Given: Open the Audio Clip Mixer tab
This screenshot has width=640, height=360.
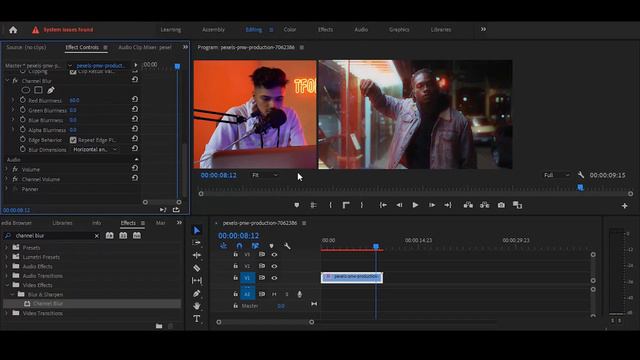Looking at the screenshot, I should point(145,47).
